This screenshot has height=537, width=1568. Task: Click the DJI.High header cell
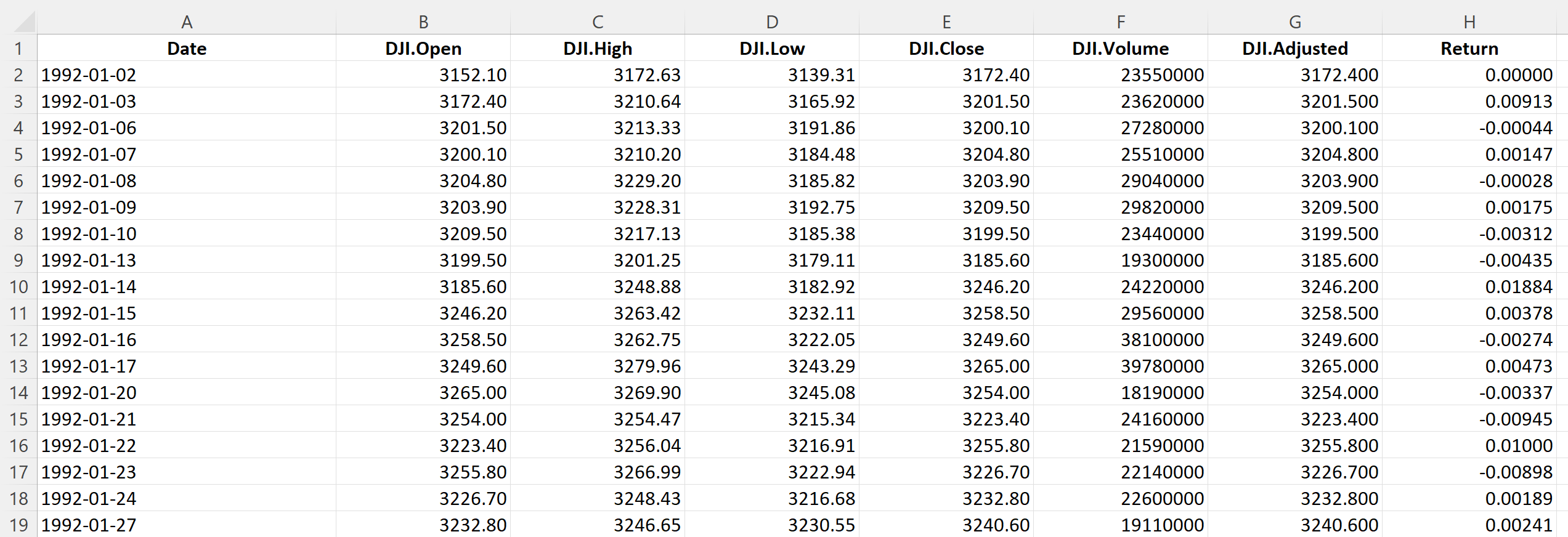pos(598,48)
